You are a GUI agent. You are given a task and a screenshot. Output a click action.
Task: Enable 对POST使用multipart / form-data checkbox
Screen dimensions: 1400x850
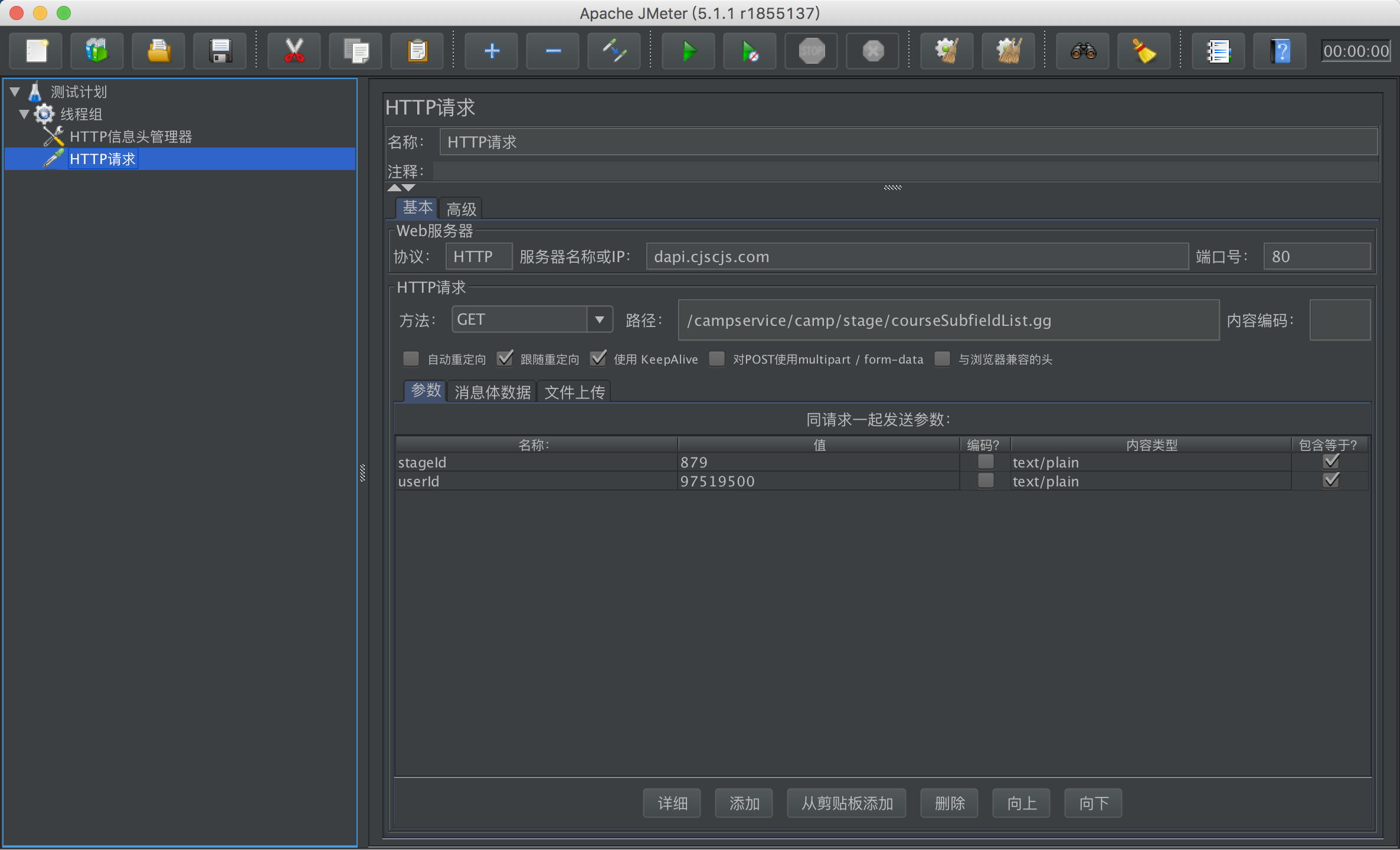[717, 359]
